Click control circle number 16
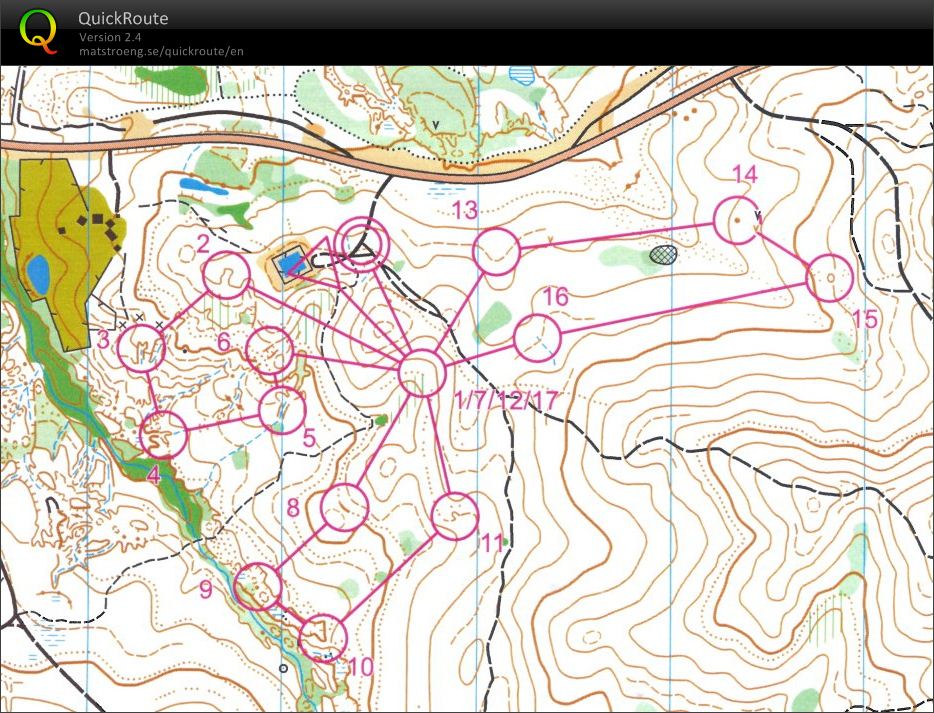 click(536, 340)
